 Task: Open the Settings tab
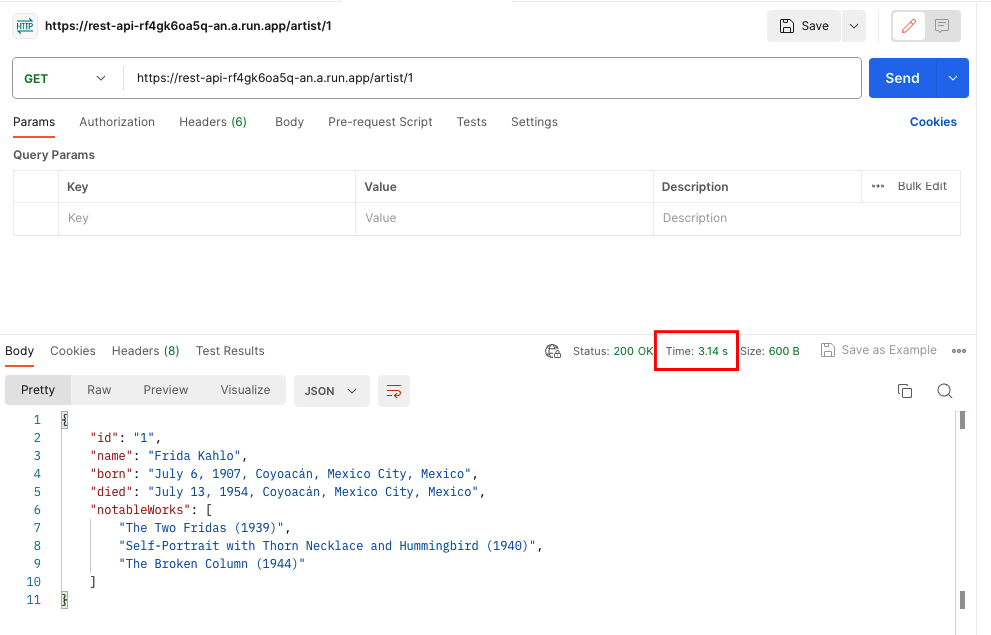point(534,122)
